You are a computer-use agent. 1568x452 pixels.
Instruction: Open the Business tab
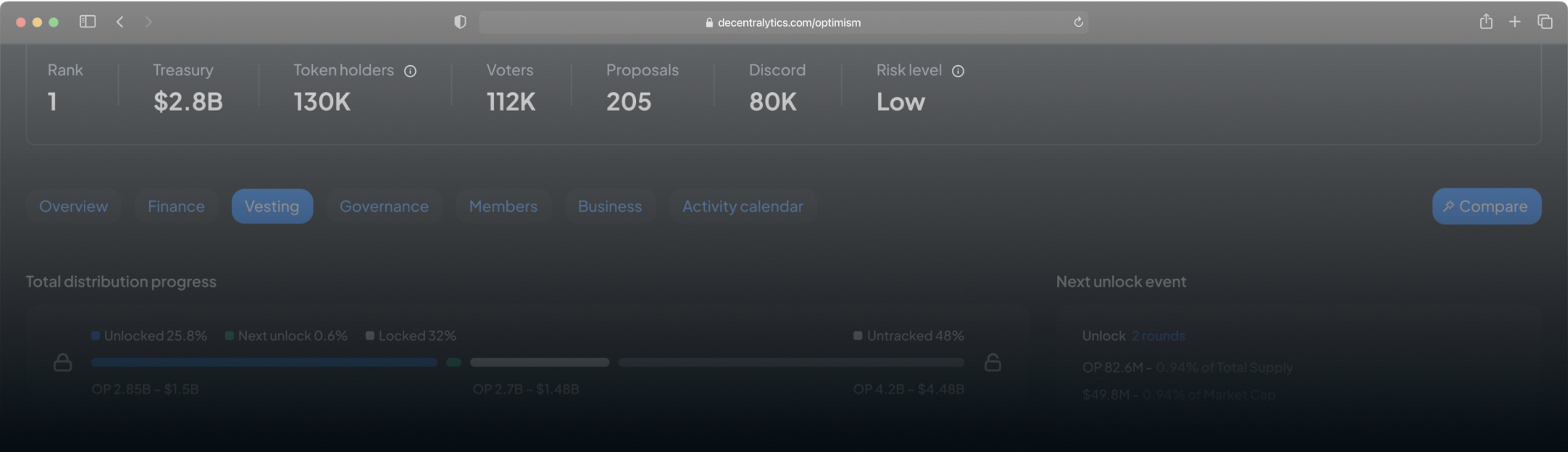coord(610,206)
